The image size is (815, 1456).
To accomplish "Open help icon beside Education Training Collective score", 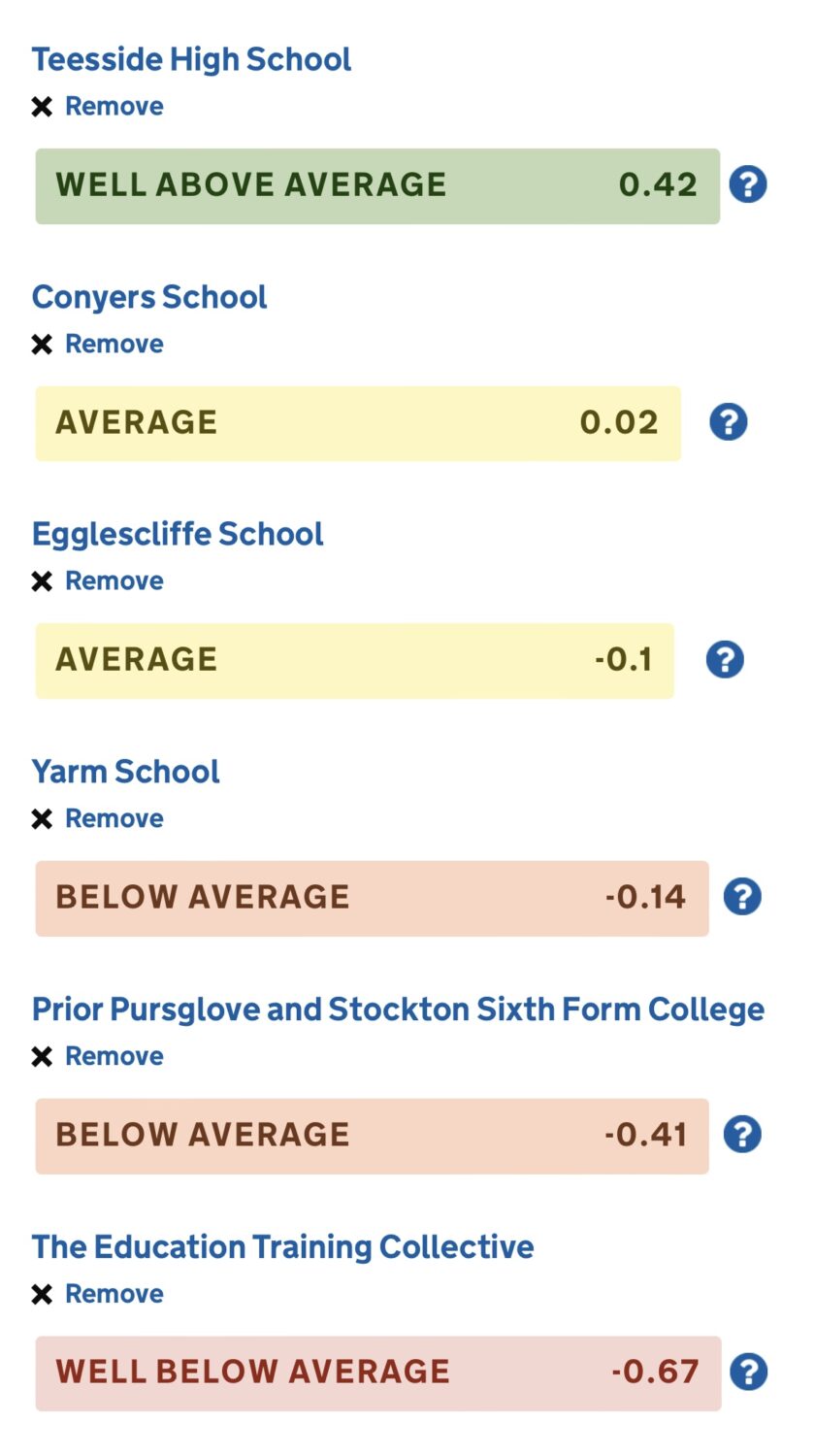I will [748, 1372].
